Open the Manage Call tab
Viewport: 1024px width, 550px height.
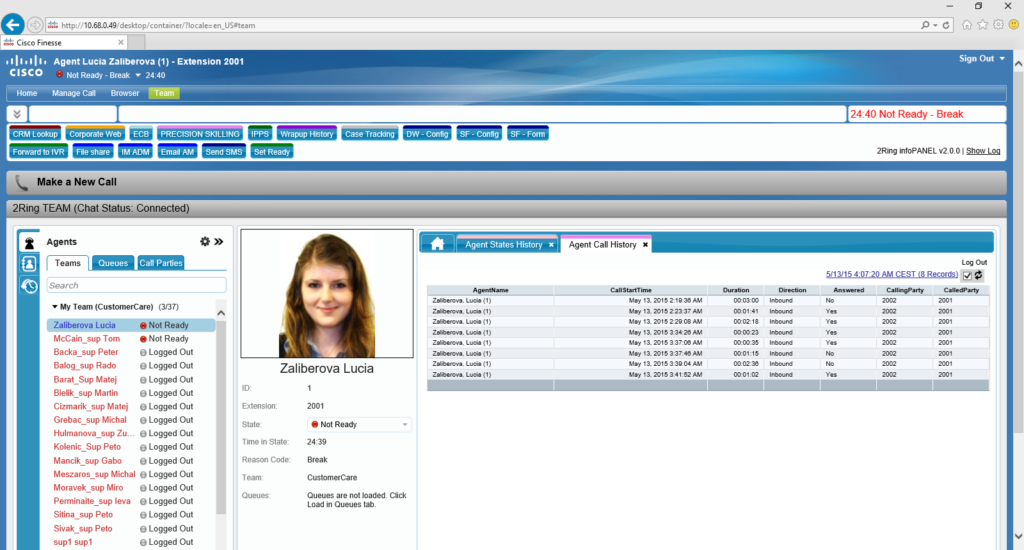pyautogui.click(x=74, y=93)
